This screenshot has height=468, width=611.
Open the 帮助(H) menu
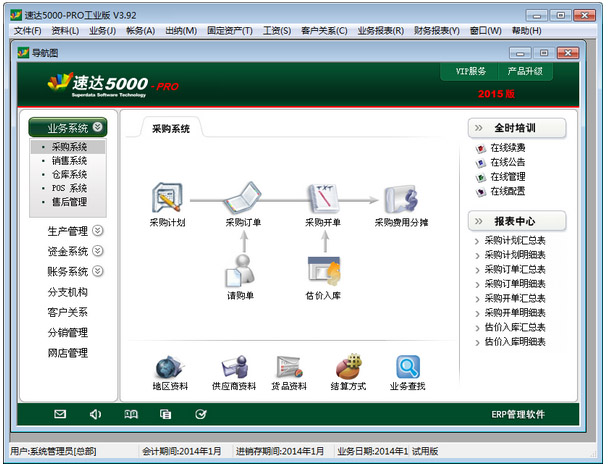click(x=526, y=30)
